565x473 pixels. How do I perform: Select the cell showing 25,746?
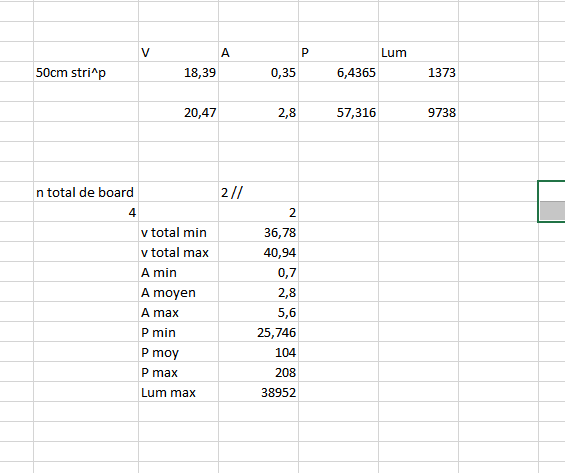258,332
